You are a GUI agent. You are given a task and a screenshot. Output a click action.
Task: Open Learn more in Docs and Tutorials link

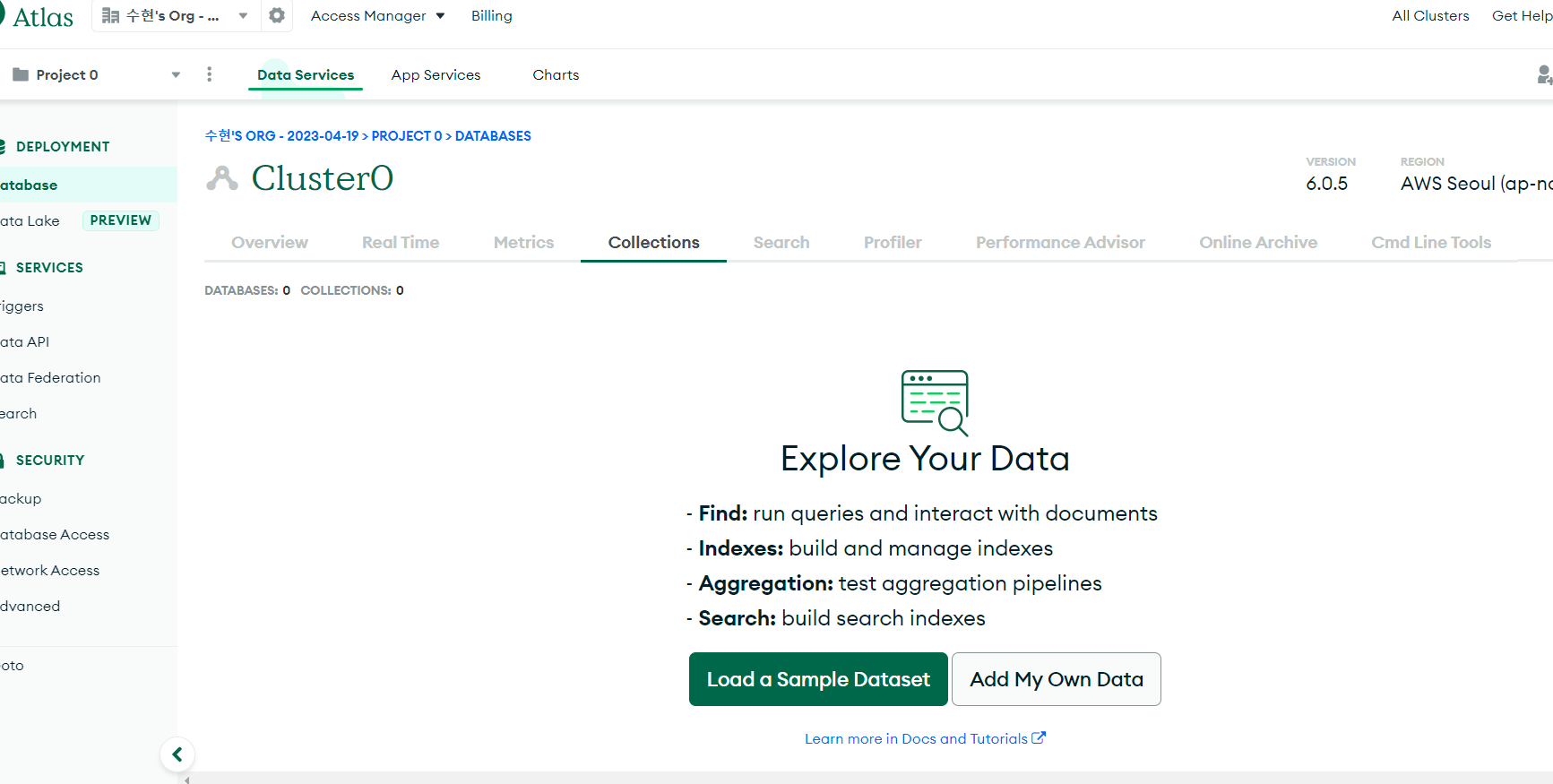[925, 738]
